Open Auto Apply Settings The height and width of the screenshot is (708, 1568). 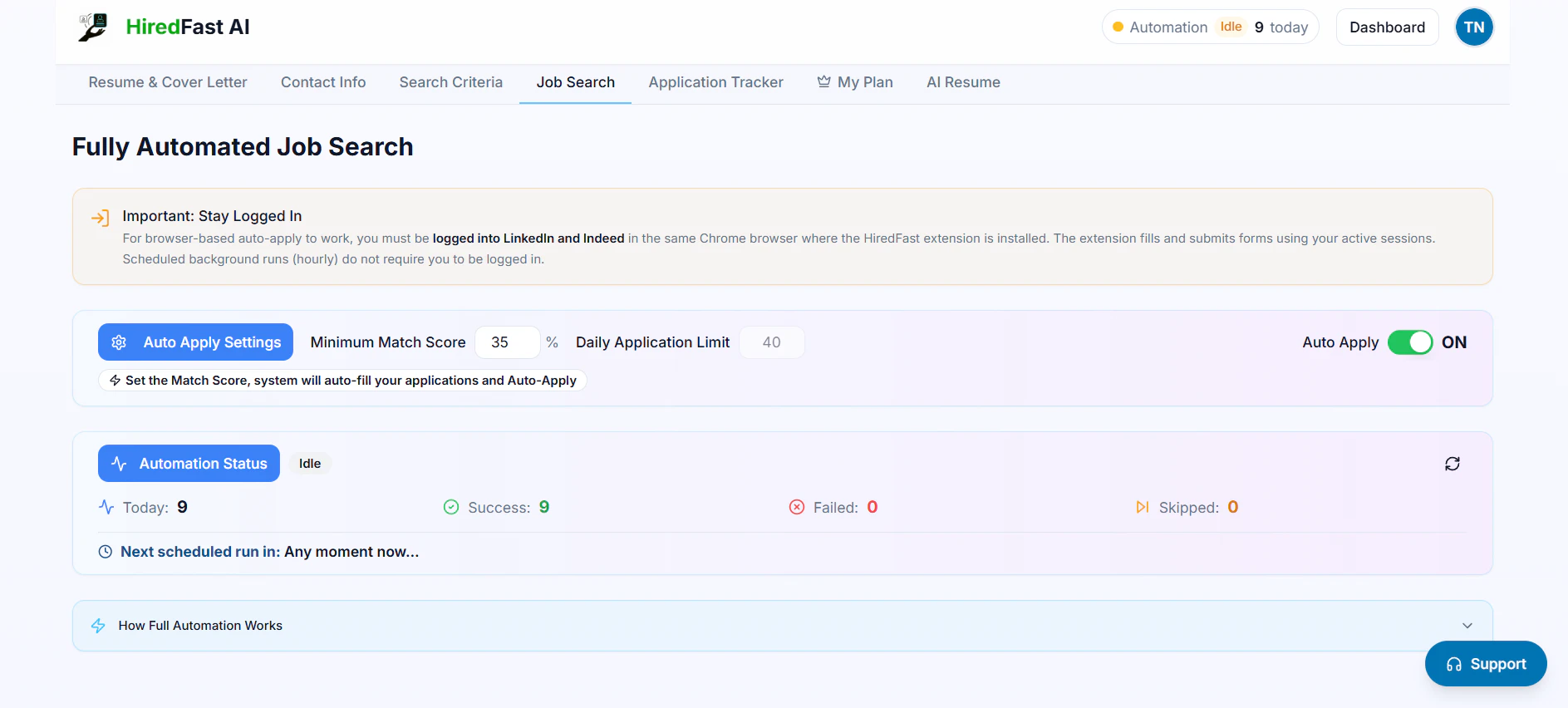[x=196, y=342]
